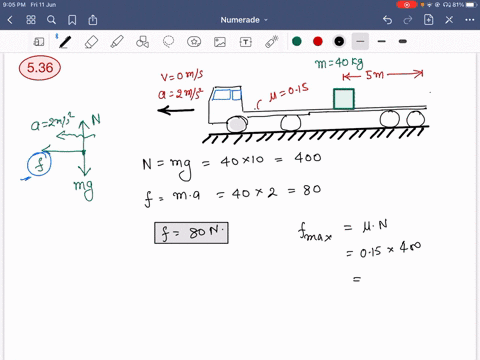
Task: Tap the m=40 kg handwritten label
Action: coord(339,63)
